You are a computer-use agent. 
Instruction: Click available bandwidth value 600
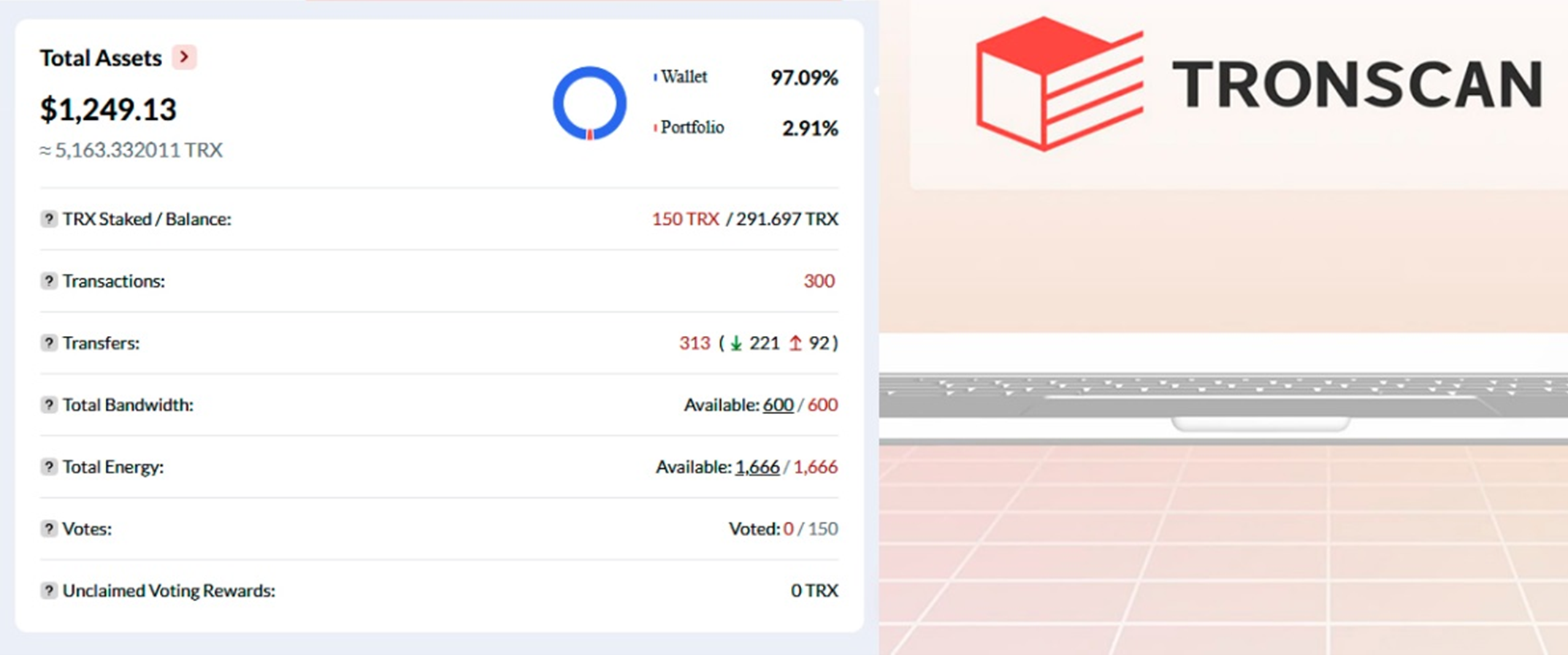(x=778, y=405)
